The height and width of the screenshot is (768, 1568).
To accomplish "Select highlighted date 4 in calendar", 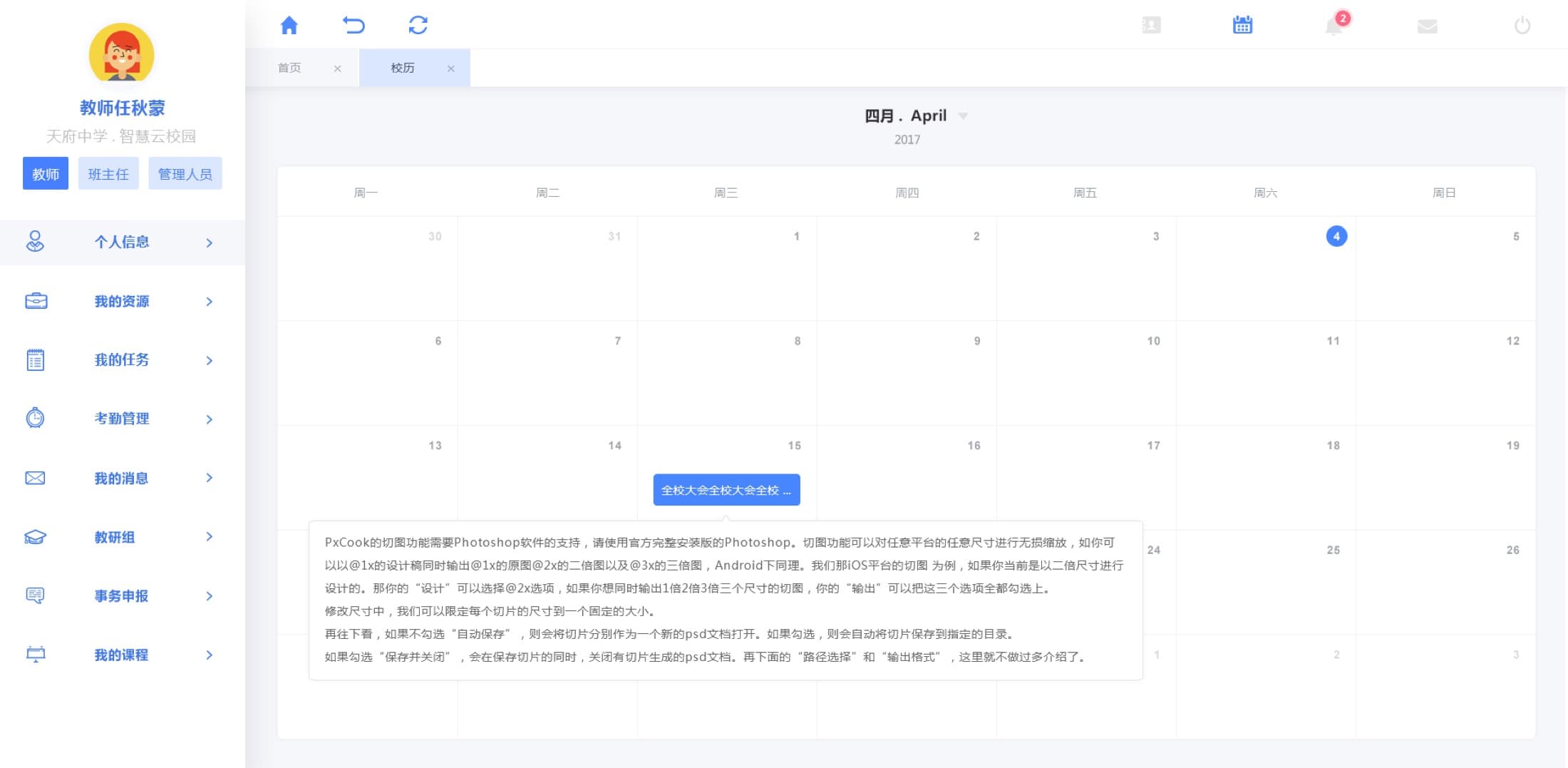I will [1336, 236].
